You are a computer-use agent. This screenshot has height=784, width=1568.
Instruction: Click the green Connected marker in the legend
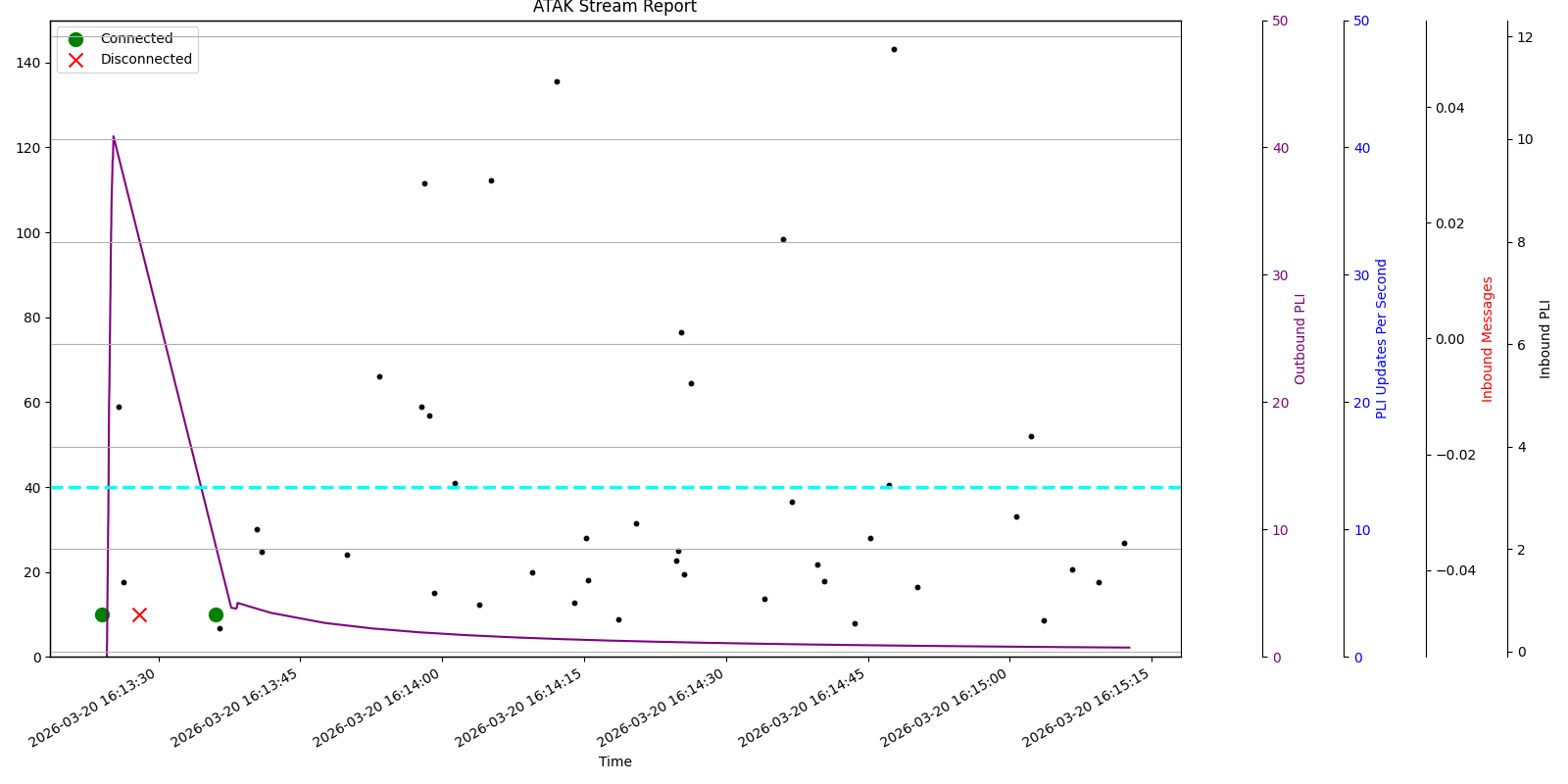(75, 39)
